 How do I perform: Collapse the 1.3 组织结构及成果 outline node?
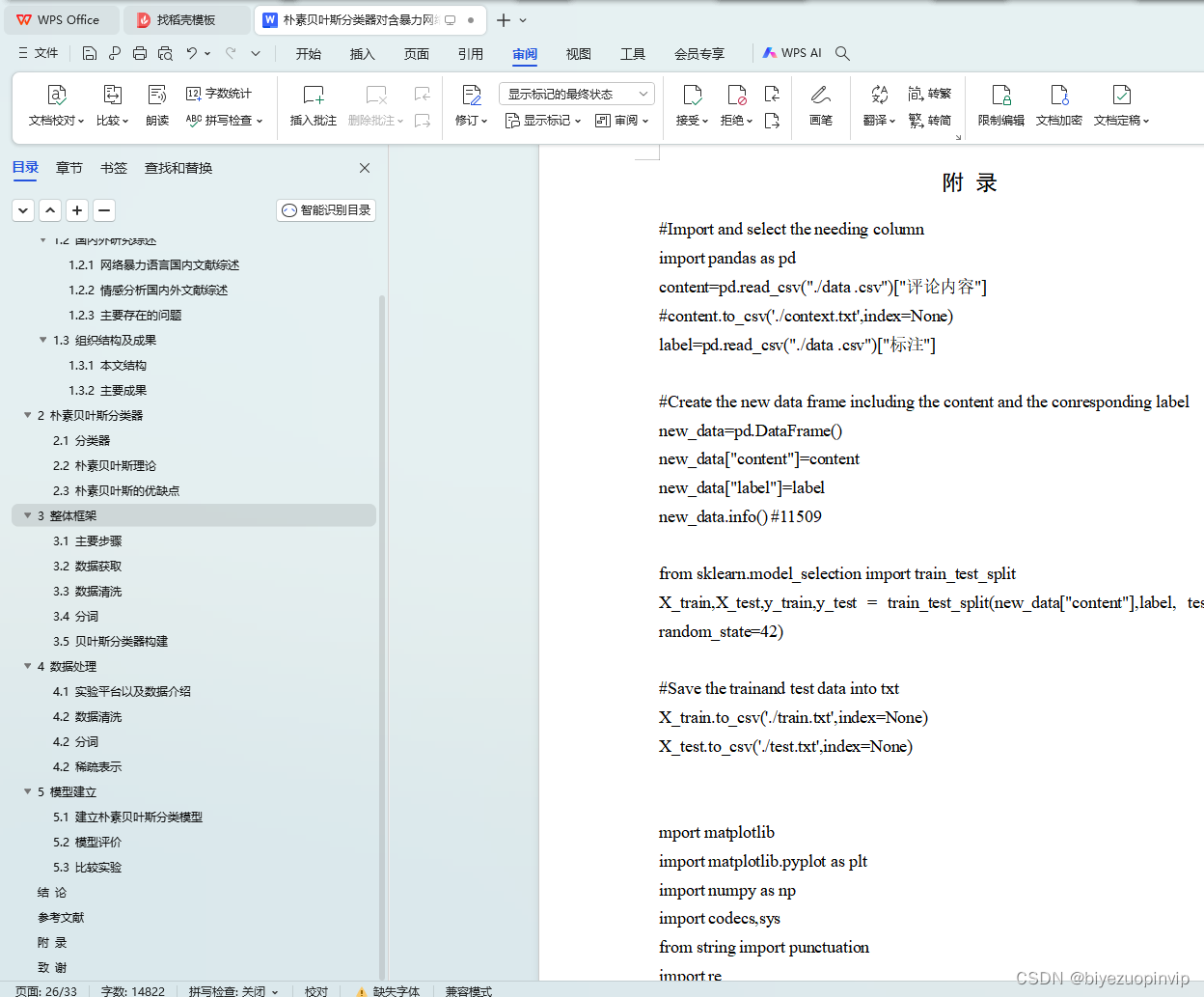click(42, 340)
